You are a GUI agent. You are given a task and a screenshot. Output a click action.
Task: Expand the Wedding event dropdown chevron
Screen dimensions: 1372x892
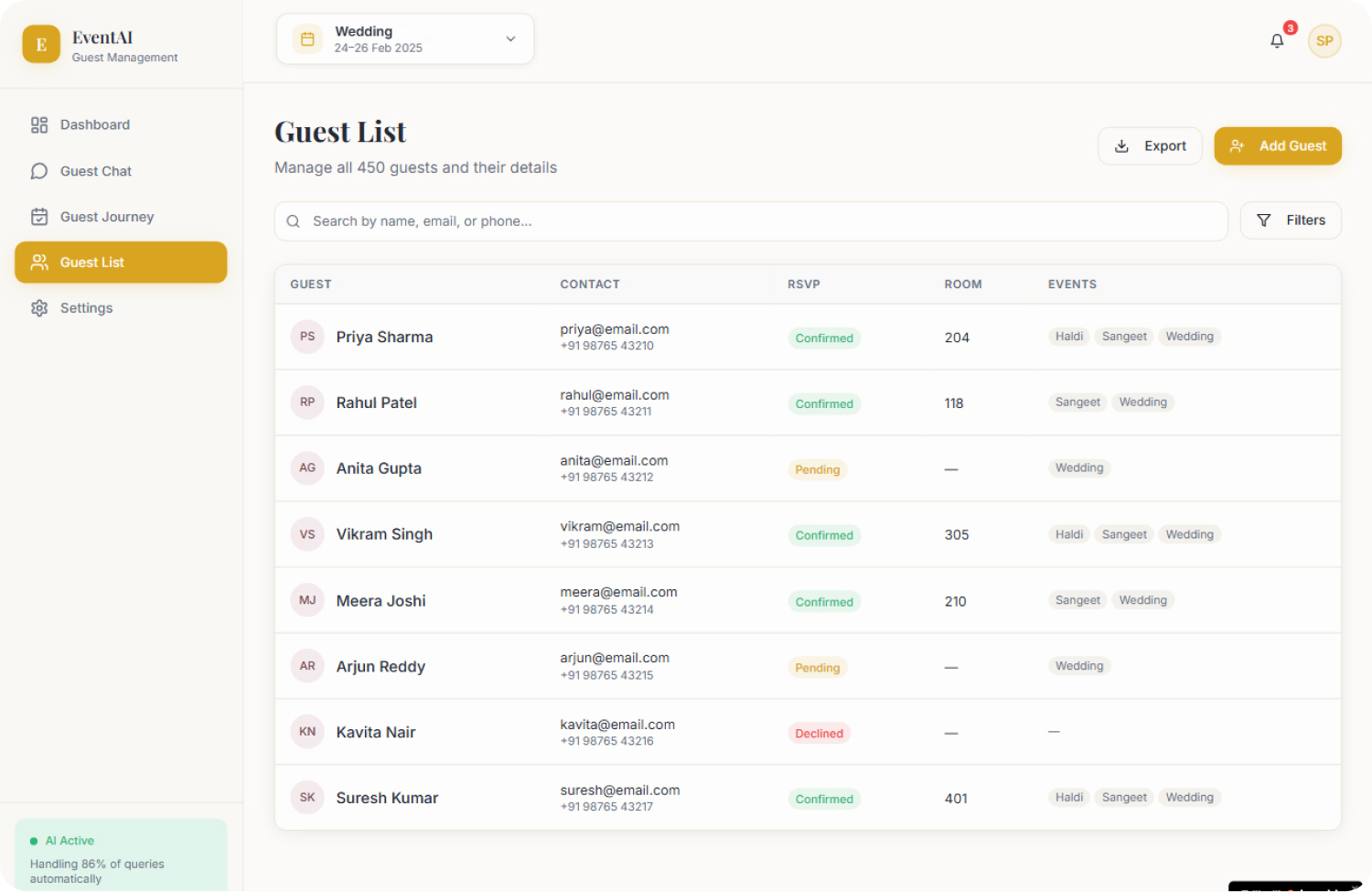click(510, 39)
